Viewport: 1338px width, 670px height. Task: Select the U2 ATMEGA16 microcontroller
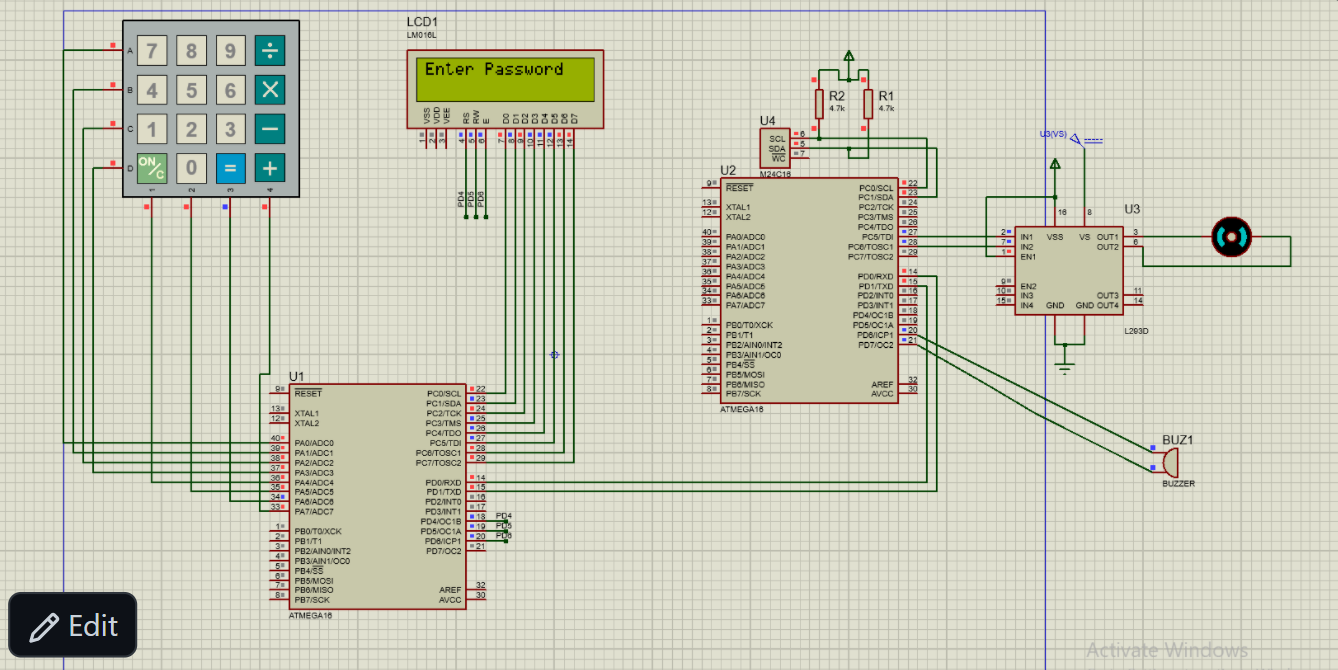point(809,290)
